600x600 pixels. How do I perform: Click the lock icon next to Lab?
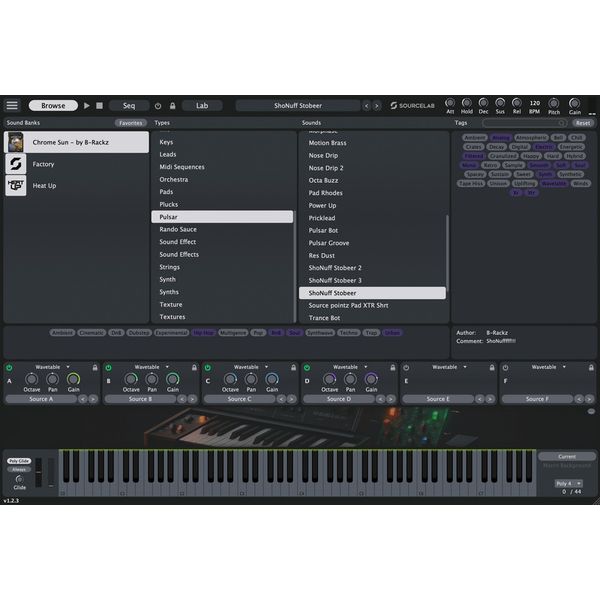tap(173, 106)
